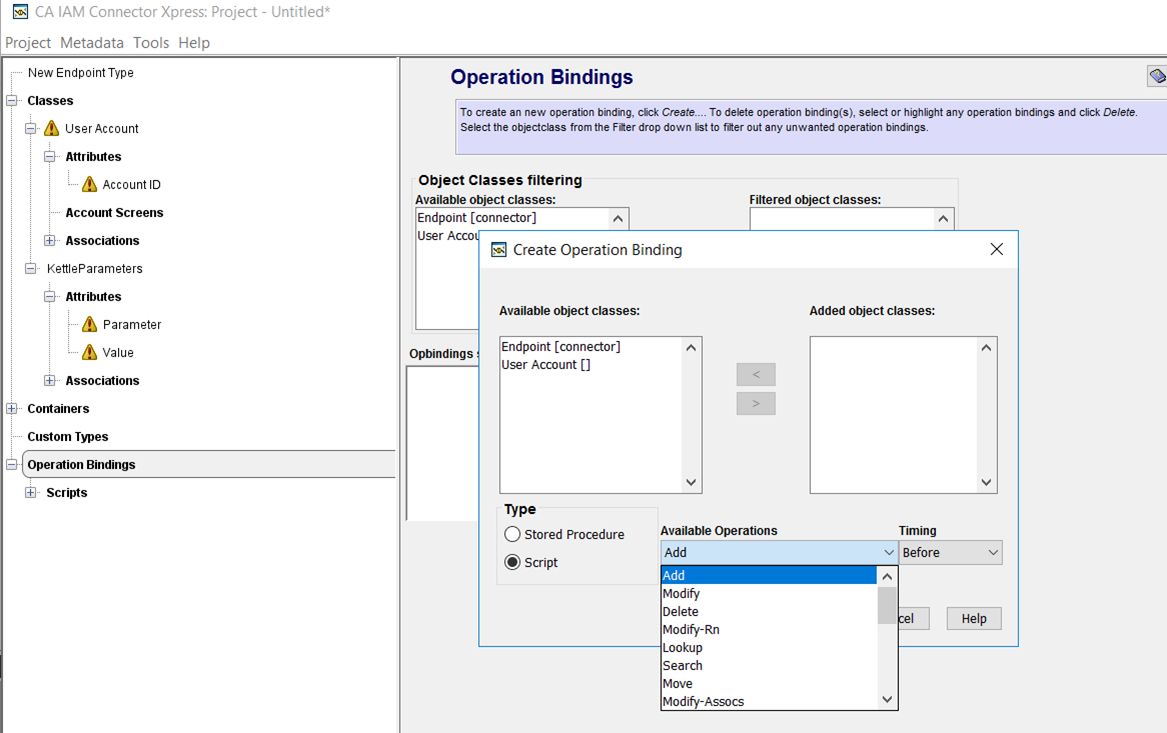Open the help book icon beside Operation Bindings heading

[x=1157, y=76]
